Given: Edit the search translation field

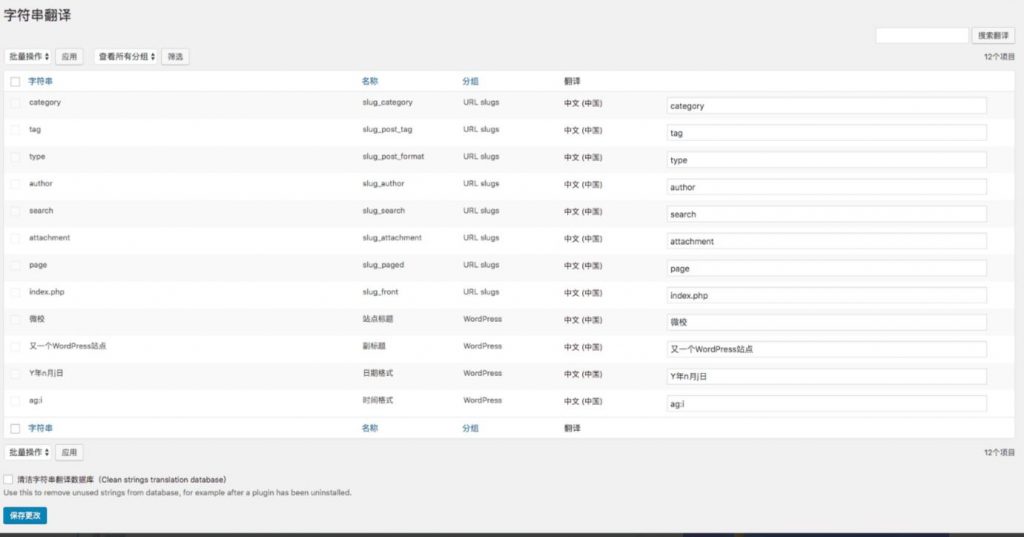Looking at the screenshot, I should tap(826, 214).
